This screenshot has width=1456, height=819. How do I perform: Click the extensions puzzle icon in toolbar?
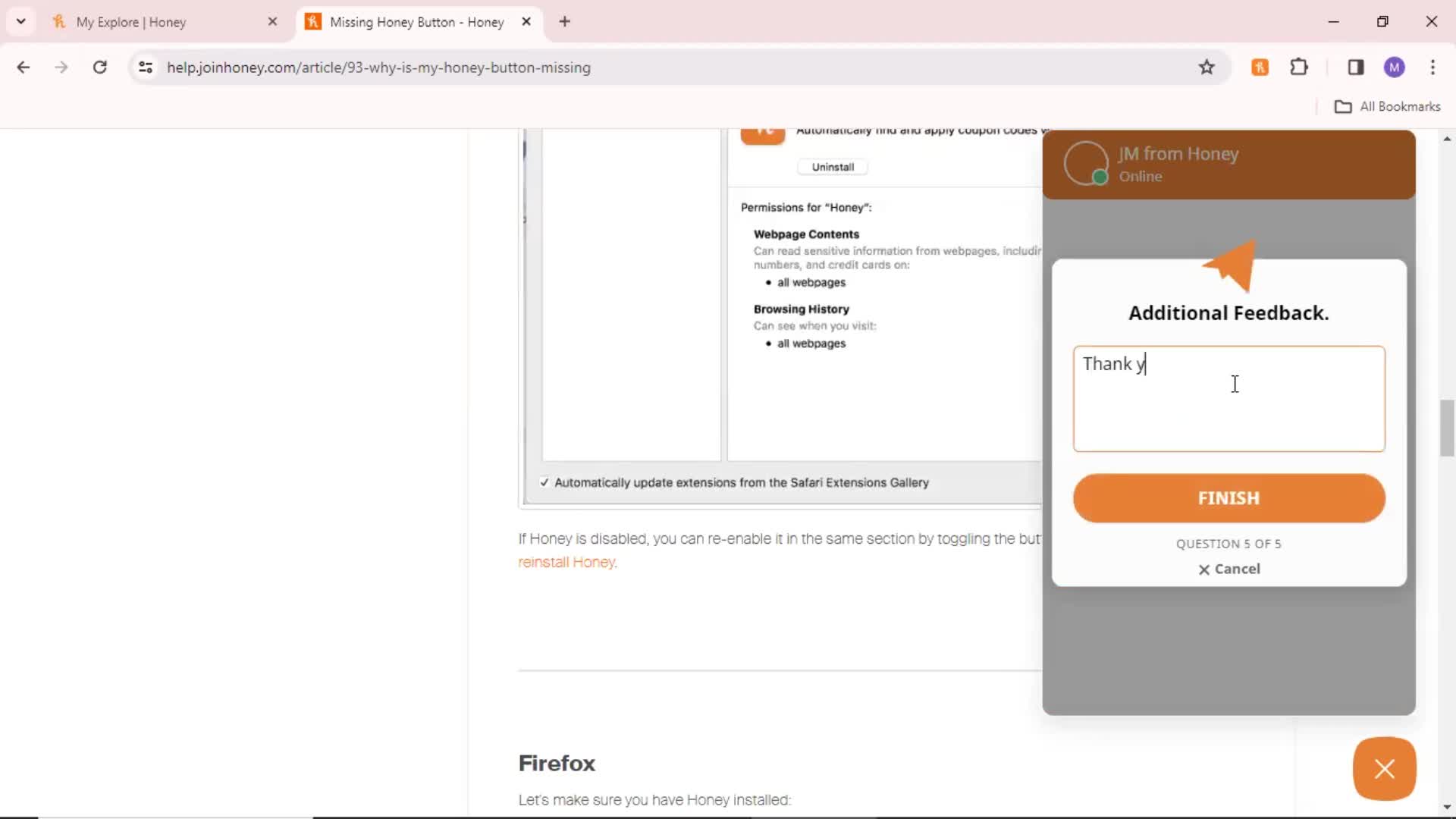coord(1300,67)
